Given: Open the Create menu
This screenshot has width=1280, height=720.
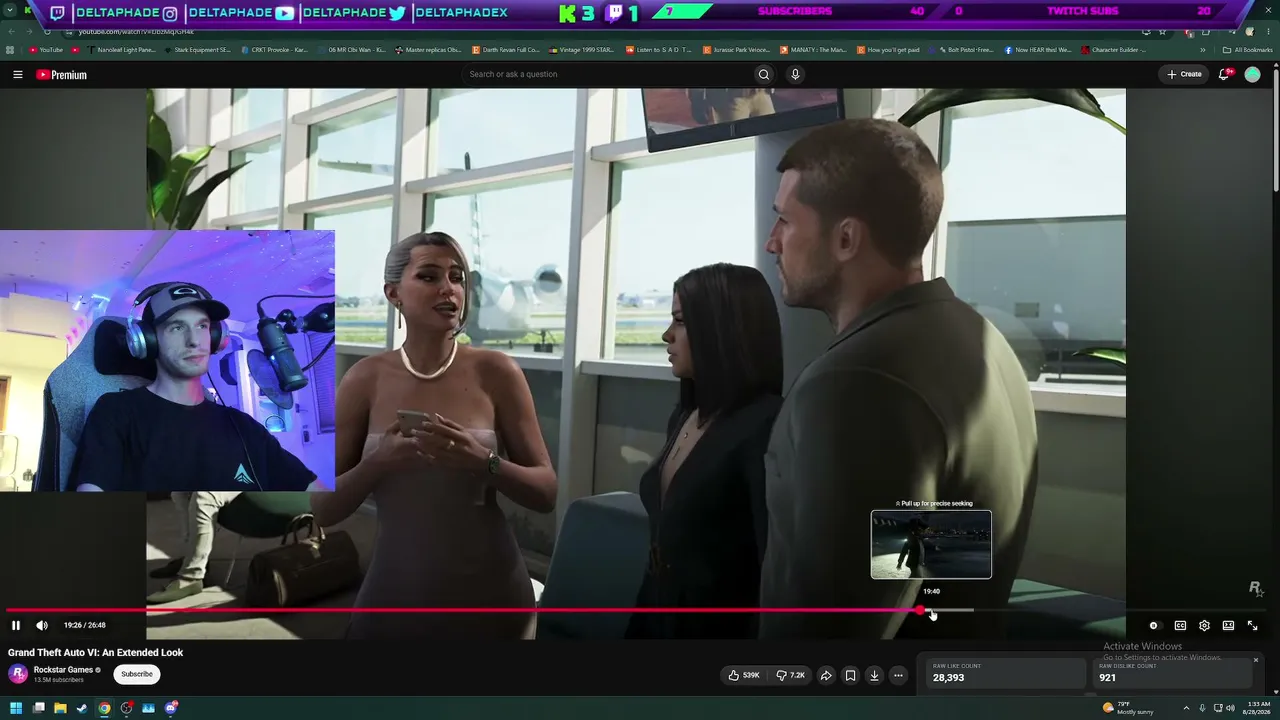Looking at the screenshot, I should pos(1184,74).
